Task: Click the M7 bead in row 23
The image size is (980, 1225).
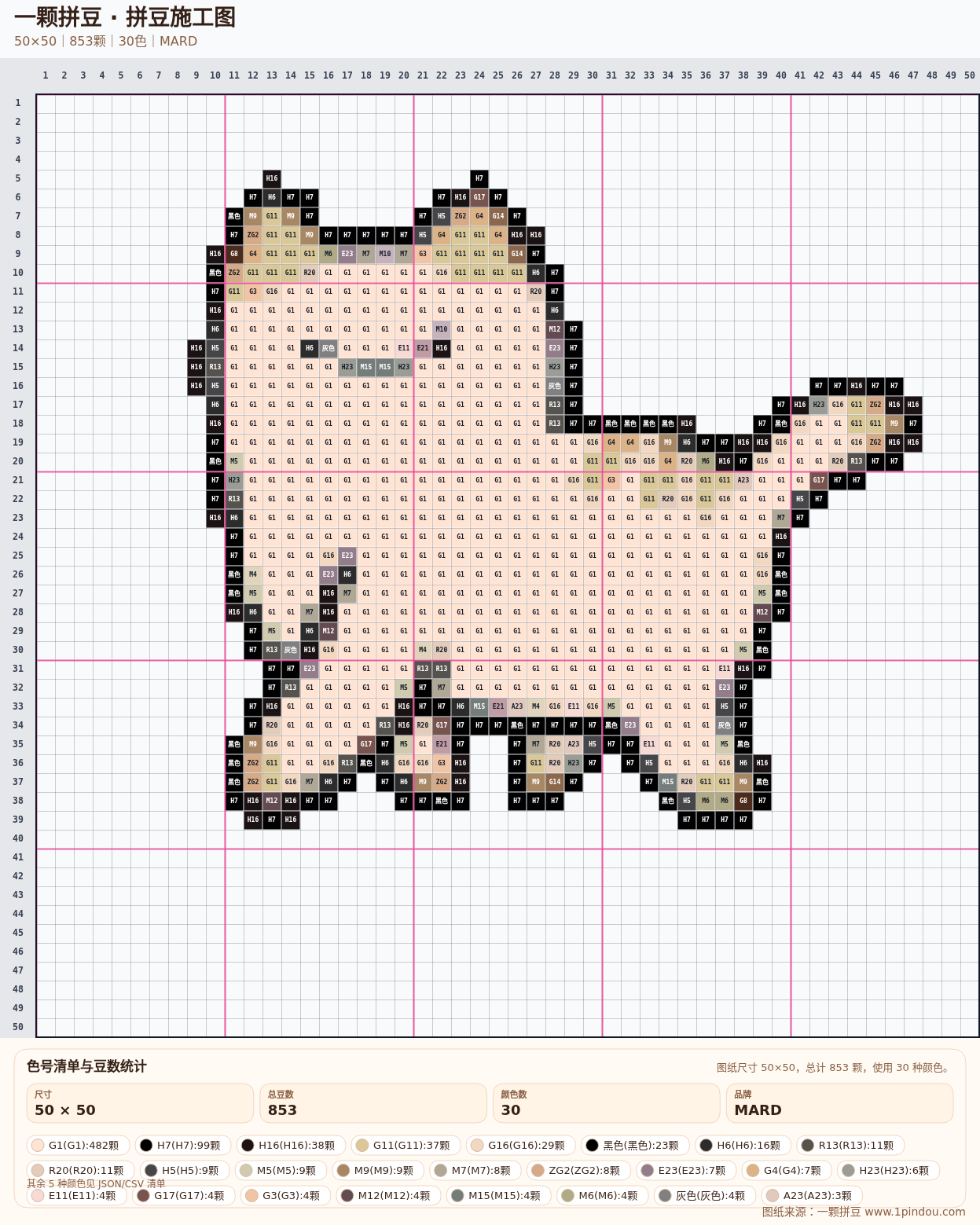Action: pyautogui.click(x=781, y=518)
